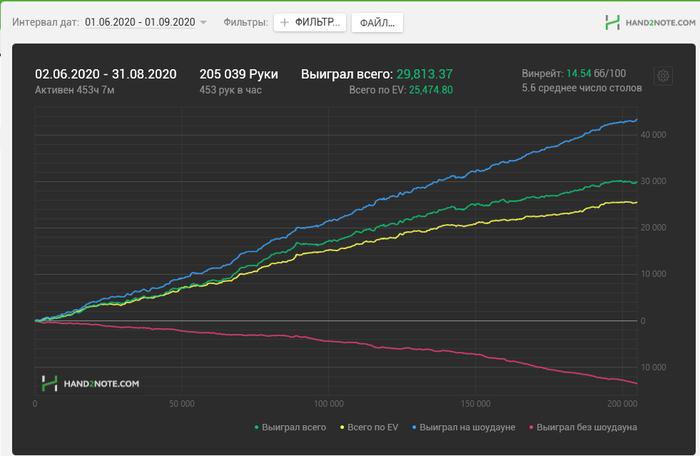The image size is (700, 456).
Task: Click the Активен 453ч 7м text
Action: (x=75, y=90)
